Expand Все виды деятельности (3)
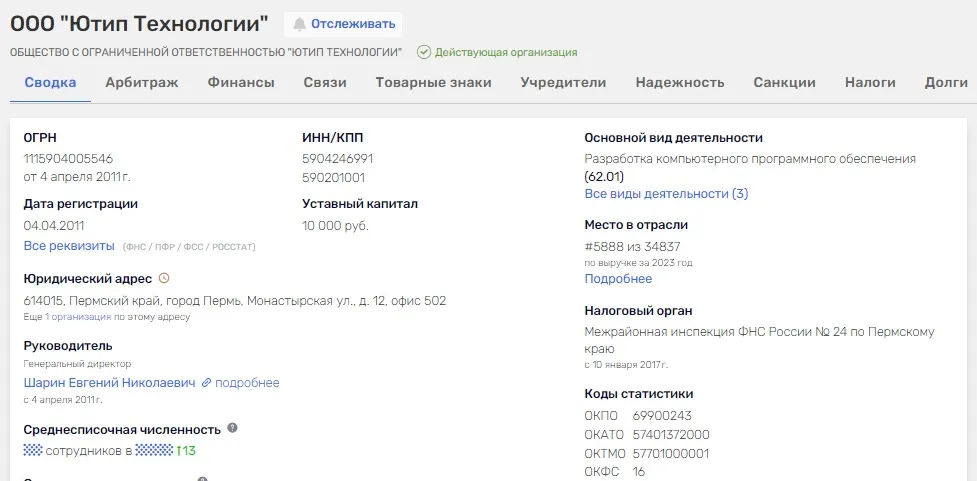The height and width of the screenshot is (481, 977). click(666, 193)
